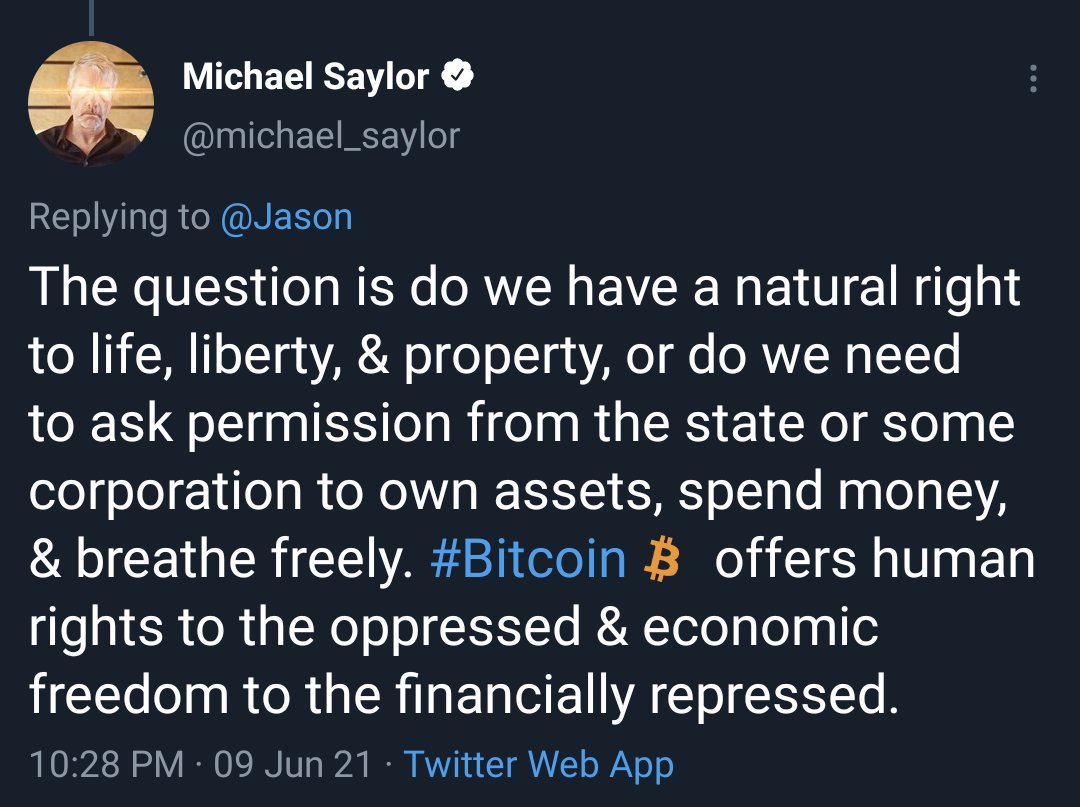
Task: Click the 10:28 PM timestamp
Action: 107,765
